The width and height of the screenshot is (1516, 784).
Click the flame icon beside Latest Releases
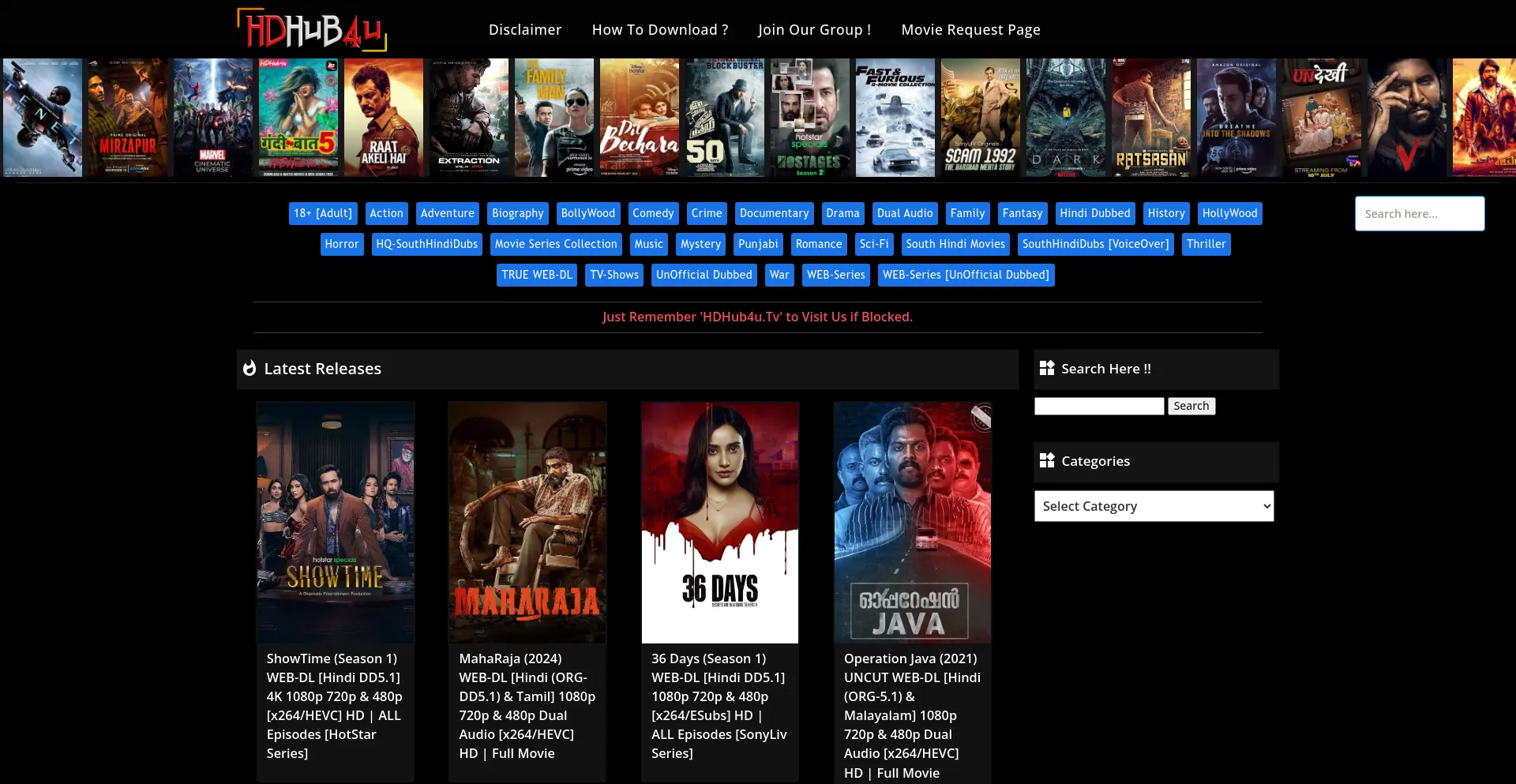click(250, 369)
